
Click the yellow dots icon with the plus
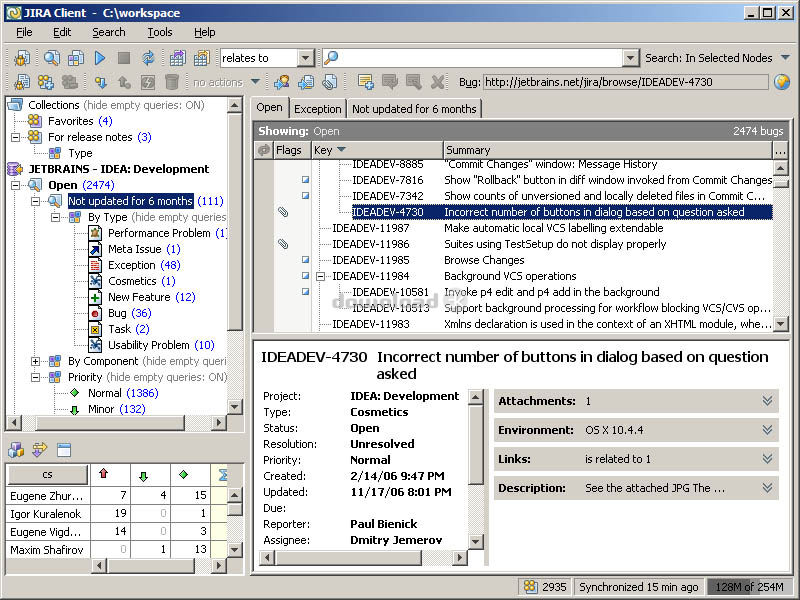tap(45, 82)
